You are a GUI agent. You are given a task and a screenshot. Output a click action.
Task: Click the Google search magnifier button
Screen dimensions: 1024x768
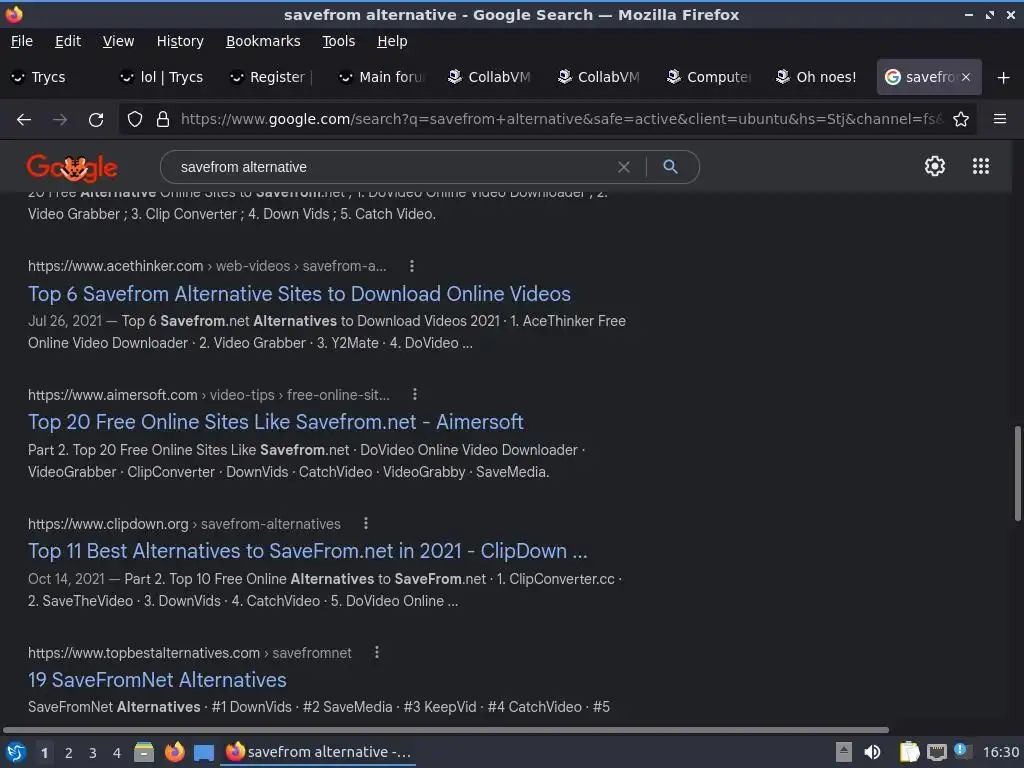point(670,167)
